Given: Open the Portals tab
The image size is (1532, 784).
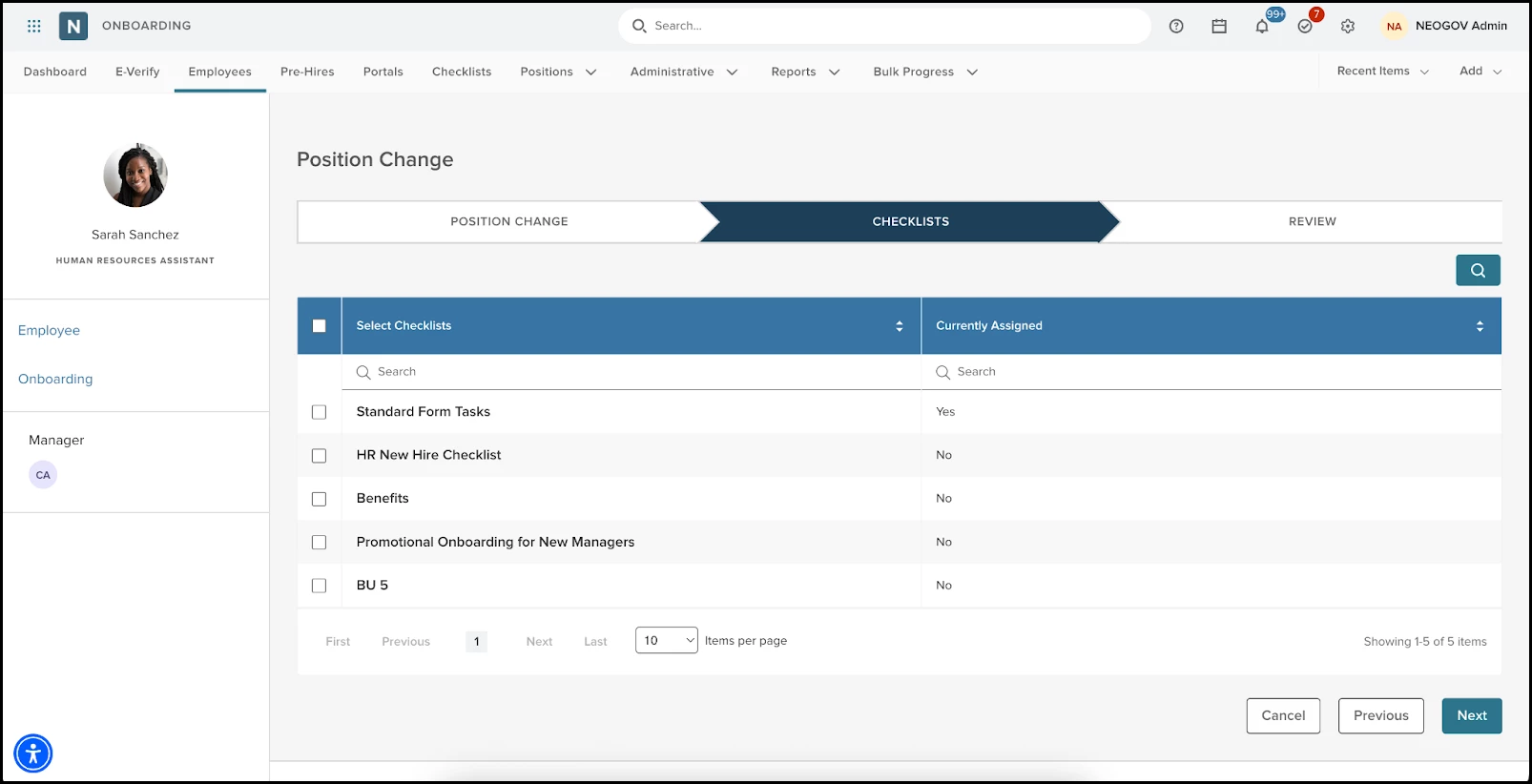Looking at the screenshot, I should (383, 72).
